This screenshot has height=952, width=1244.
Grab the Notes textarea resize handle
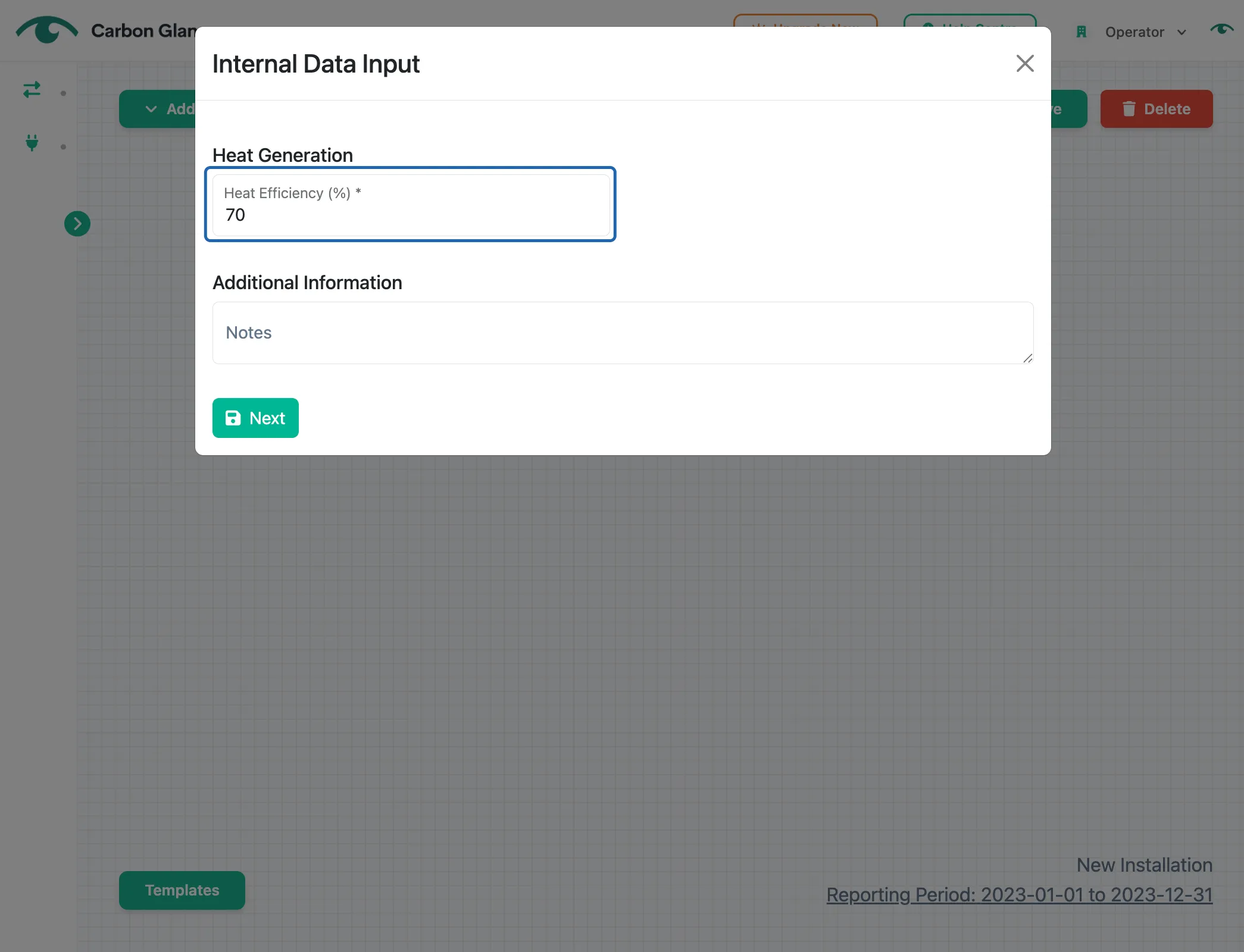pos(1027,358)
